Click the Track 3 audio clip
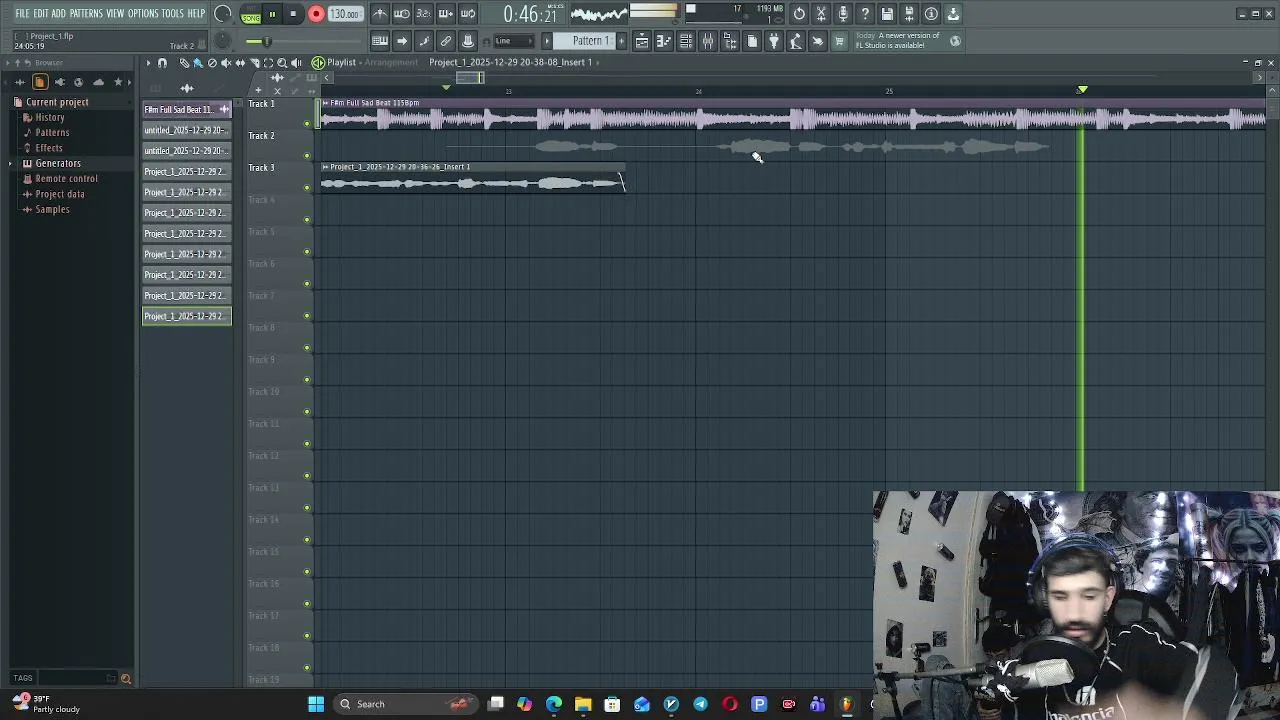1280x720 pixels. (472, 178)
